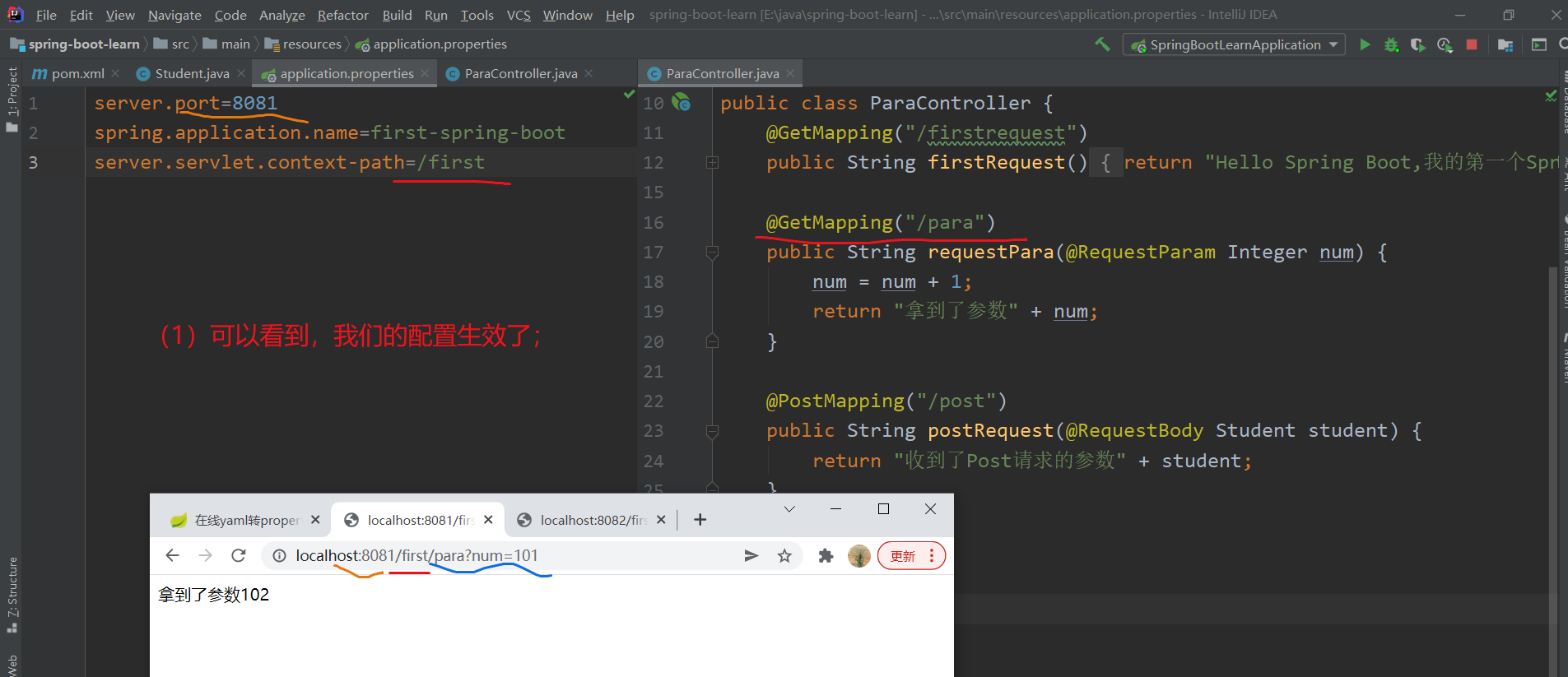1568x677 pixels.
Task: Close the application.properties tab
Action: coord(425,73)
